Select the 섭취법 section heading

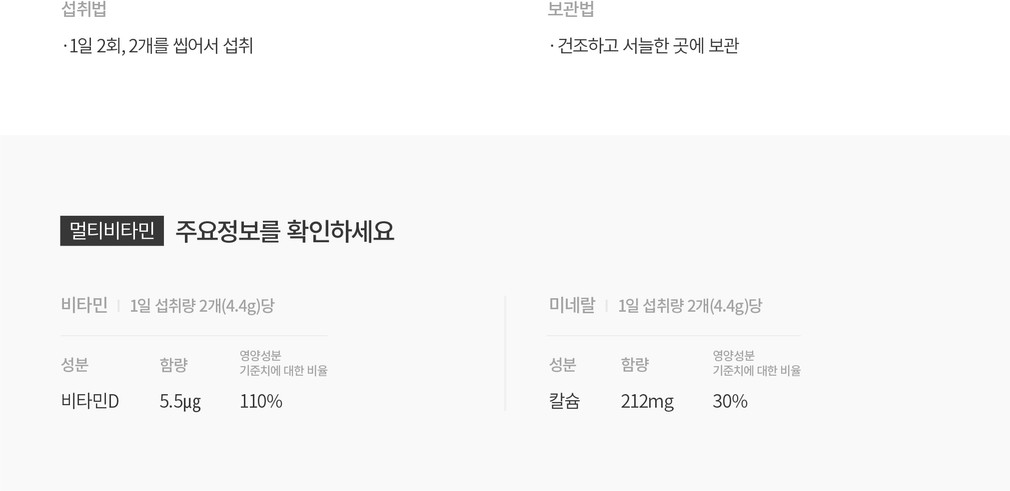tap(84, 10)
